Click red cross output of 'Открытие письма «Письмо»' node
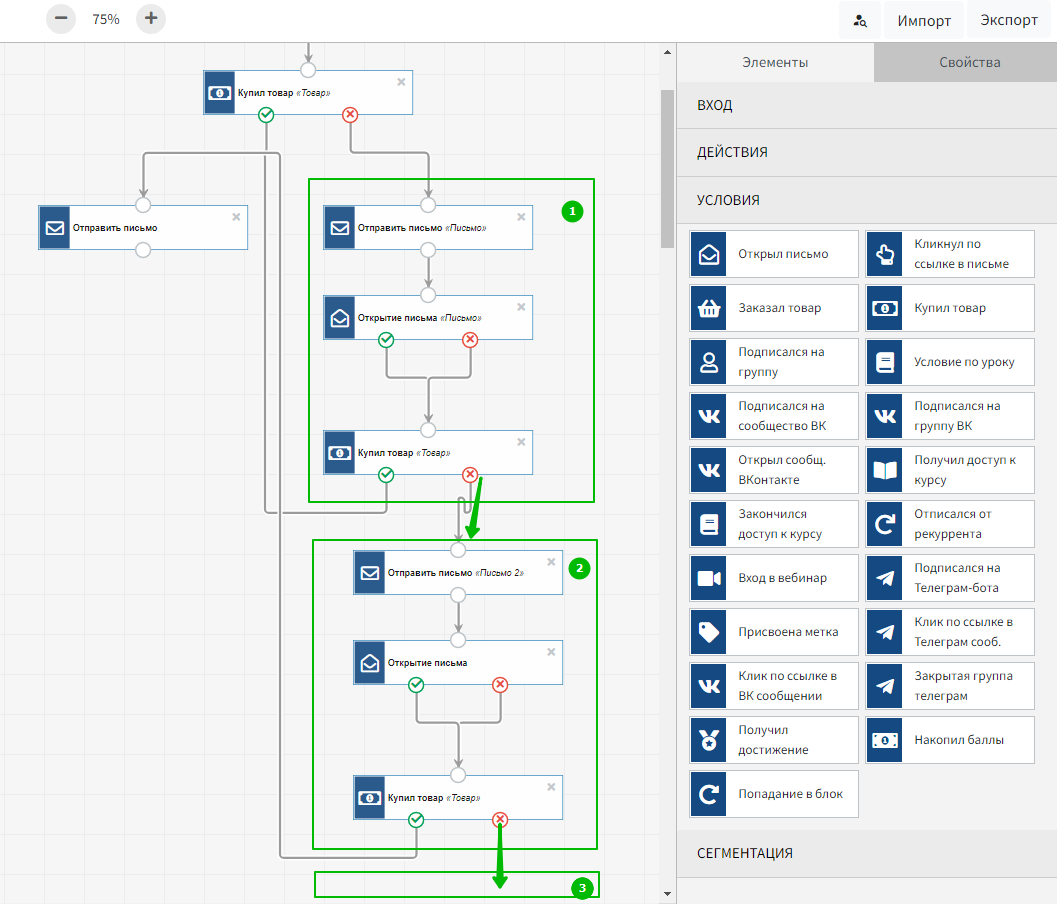This screenshot has height=904, width=1057. click(470, 340)
